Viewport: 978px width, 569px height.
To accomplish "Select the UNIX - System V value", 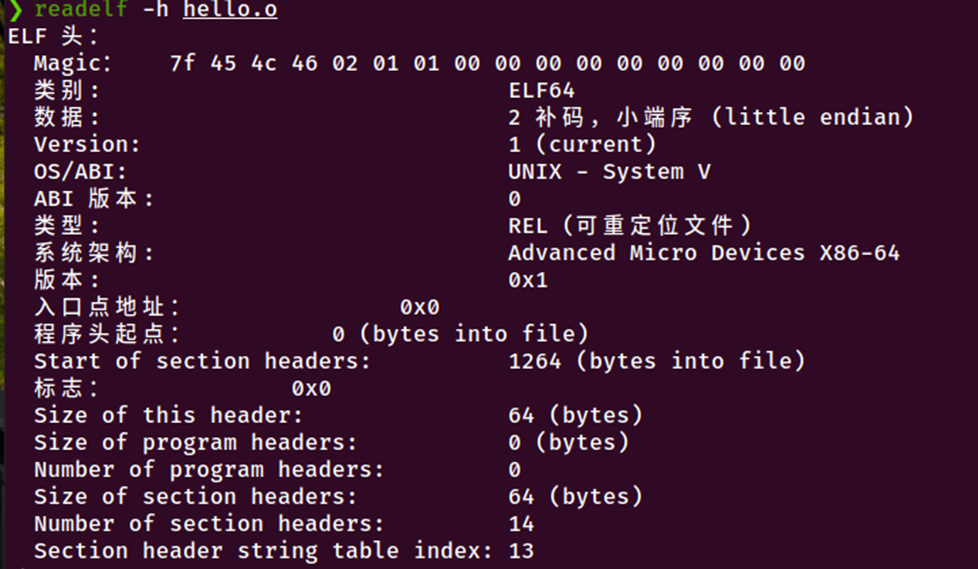I will pos(609,172).
